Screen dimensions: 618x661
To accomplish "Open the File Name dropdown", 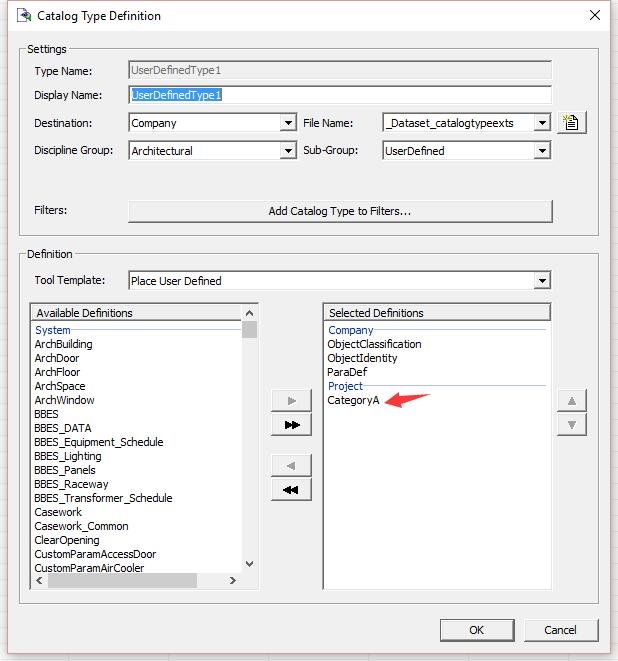I will tap(542, 123).
